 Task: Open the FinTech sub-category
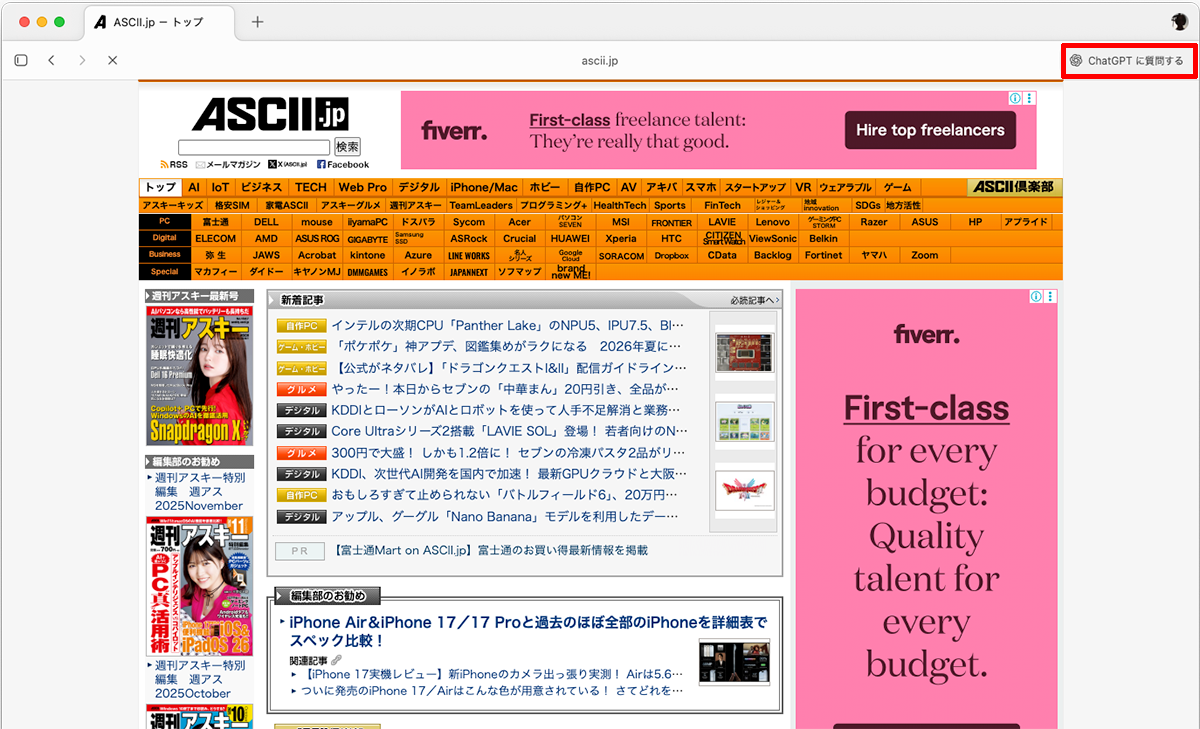pos(722,205)
